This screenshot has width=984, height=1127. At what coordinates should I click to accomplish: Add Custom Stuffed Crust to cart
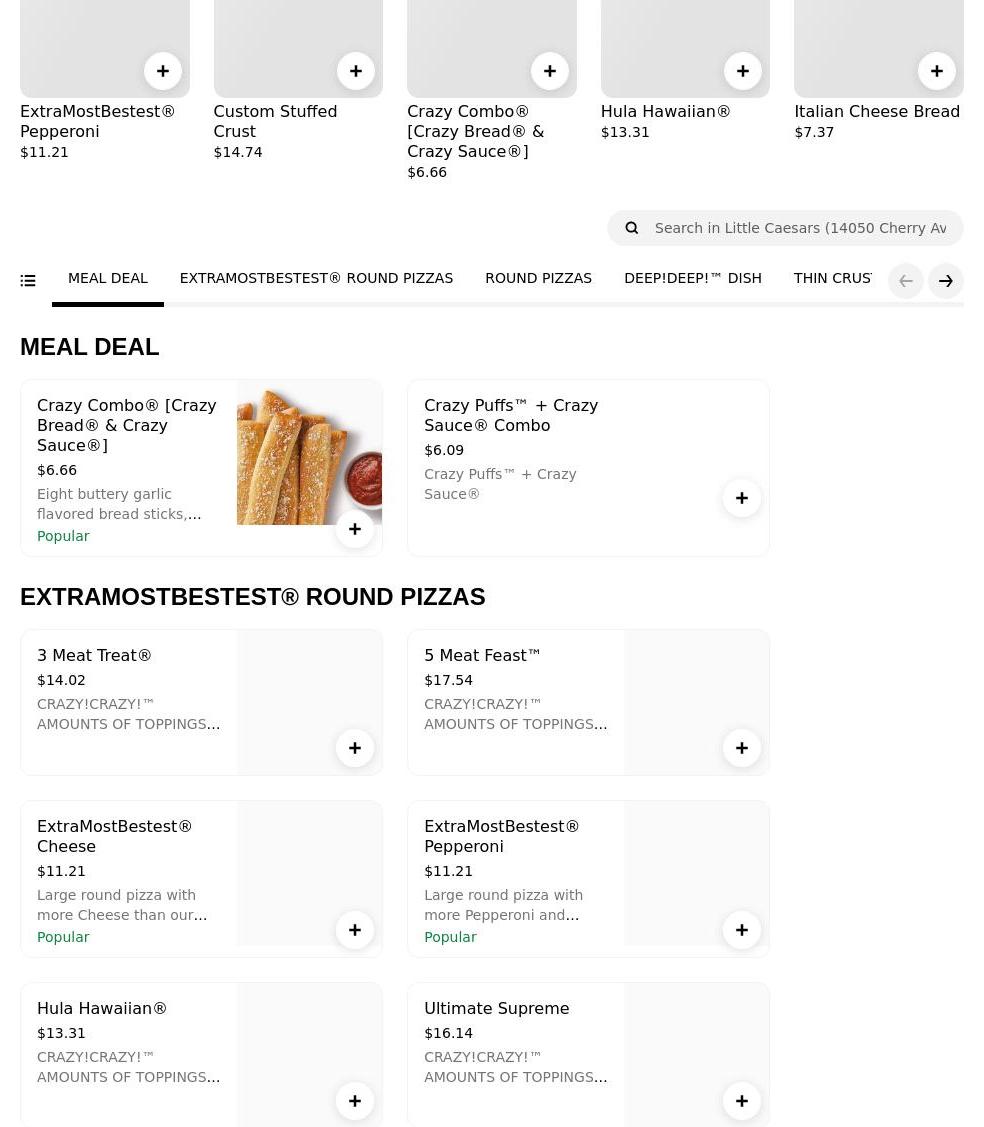356,71
